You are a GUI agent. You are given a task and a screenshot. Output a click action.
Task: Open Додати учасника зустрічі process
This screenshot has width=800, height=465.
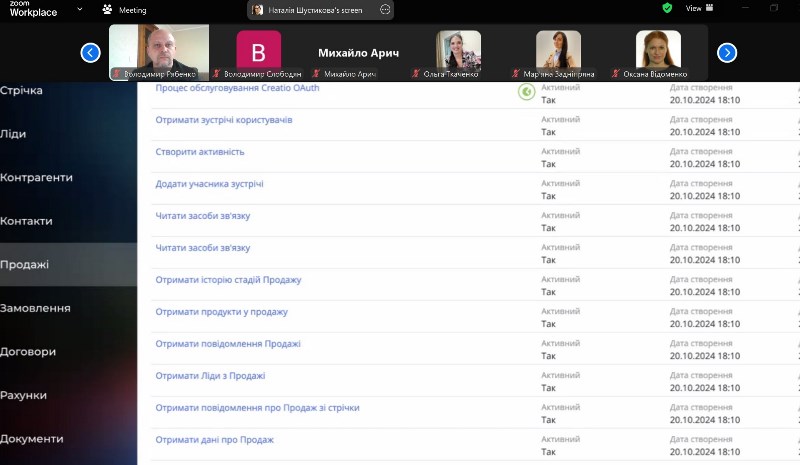210,184
